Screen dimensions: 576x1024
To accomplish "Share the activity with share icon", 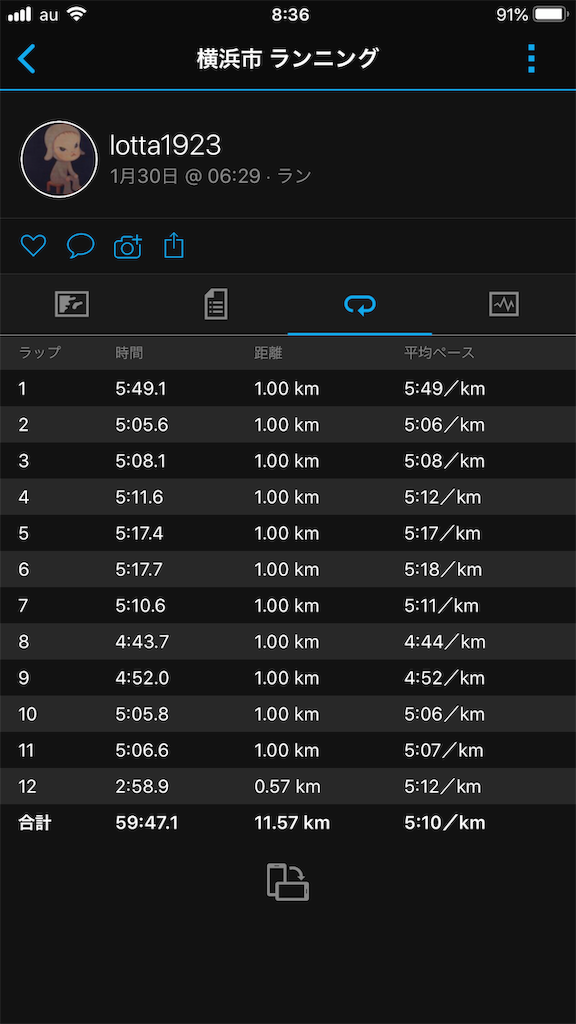I will tap(174, 246).
